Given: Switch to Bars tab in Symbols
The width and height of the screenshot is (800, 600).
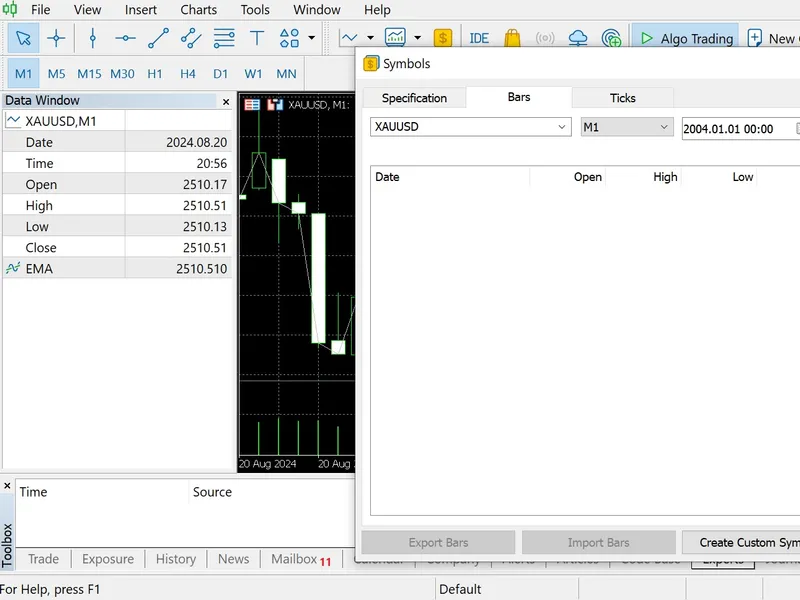Looking at the screenshot, I should pos(519,97).
